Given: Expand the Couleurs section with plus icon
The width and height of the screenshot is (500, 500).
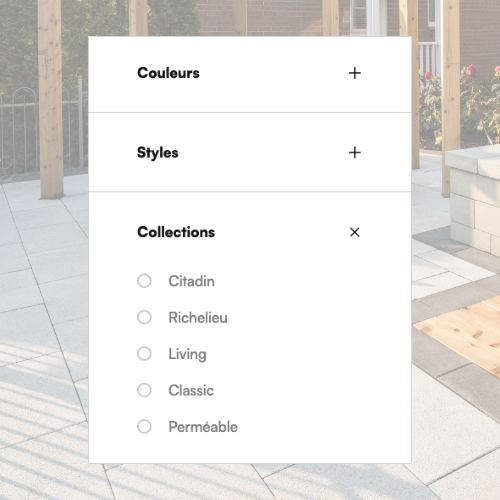Looking at the screenshot, I should (x=355, y=73).
